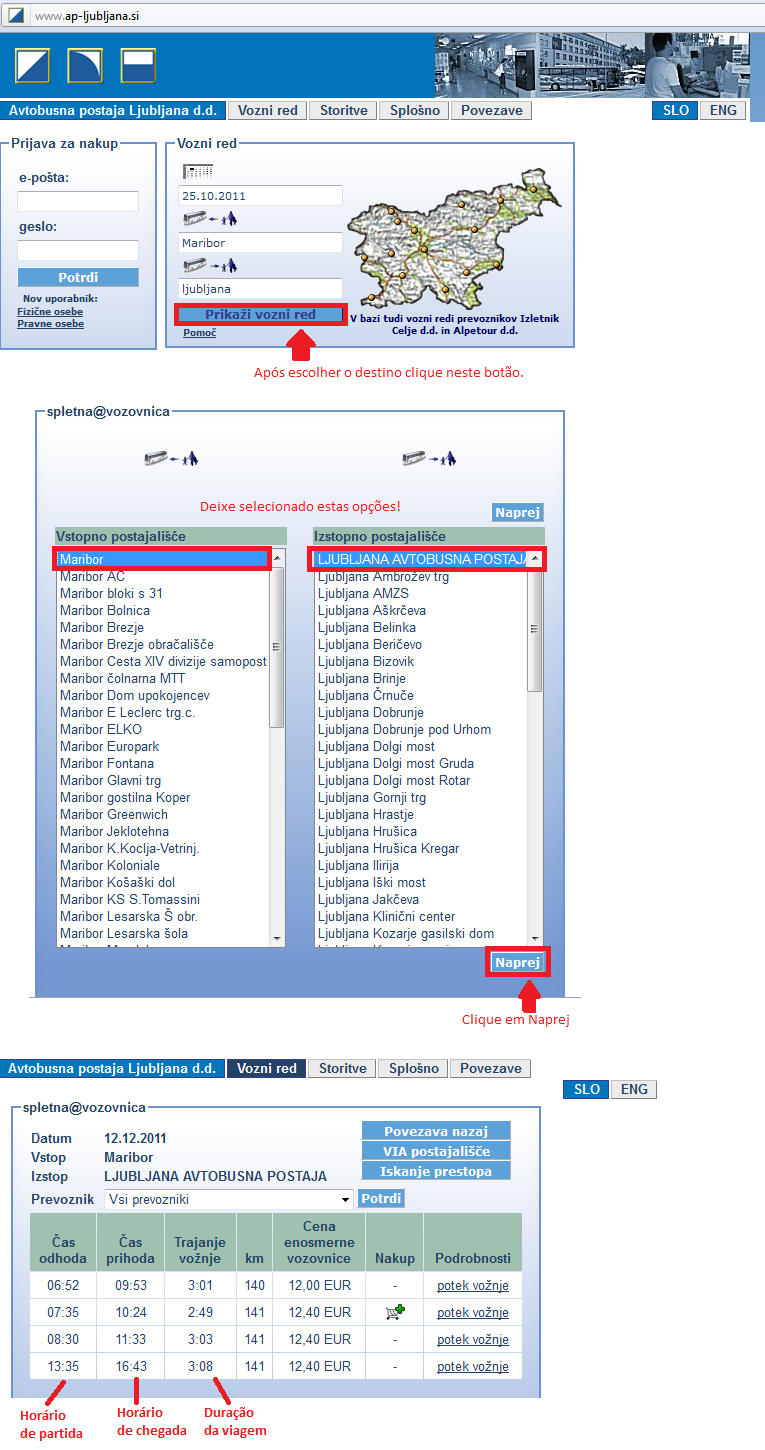Click the calendar icon above the date field
This screenshot has width=765, height=1450.
(x=198, y=171)
